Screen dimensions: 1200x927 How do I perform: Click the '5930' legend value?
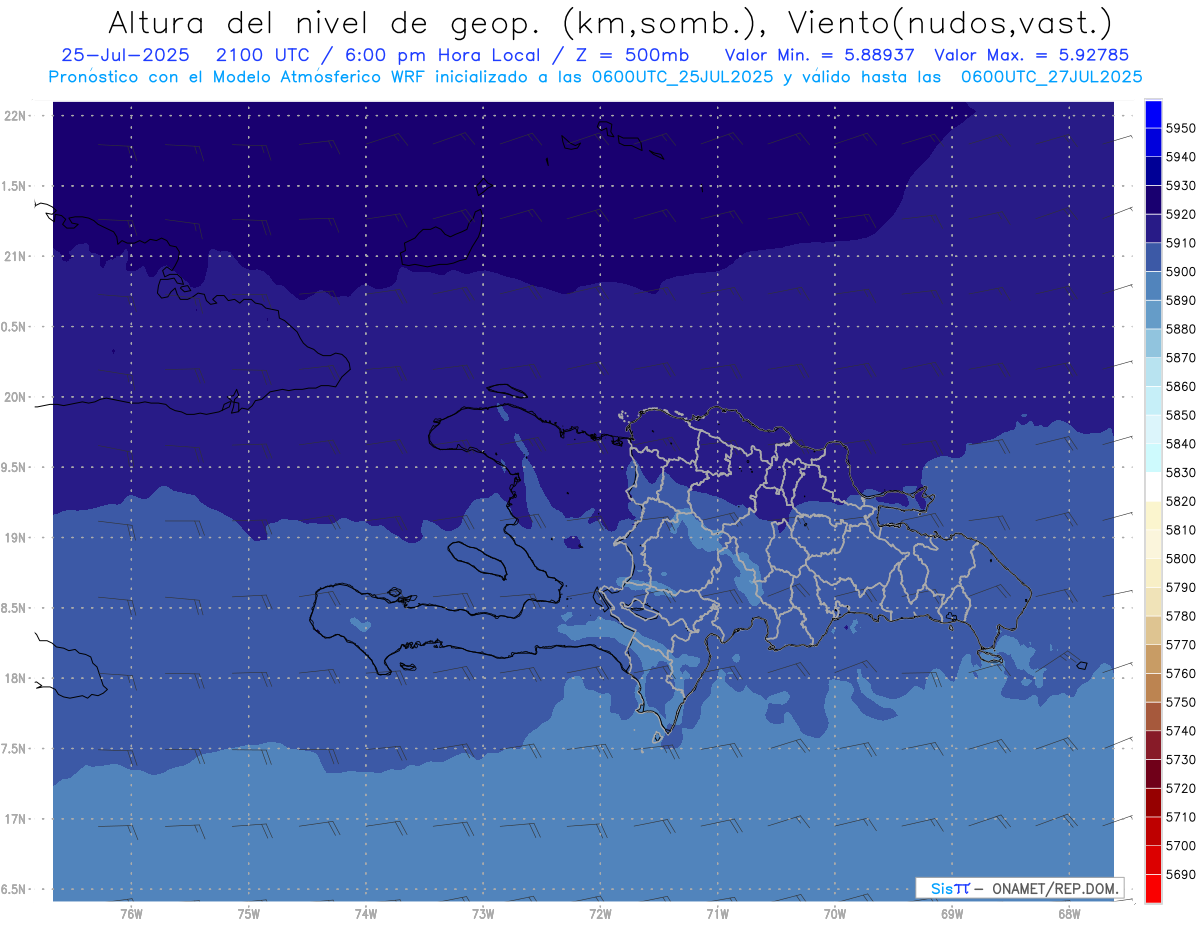tap(1180, 185)
